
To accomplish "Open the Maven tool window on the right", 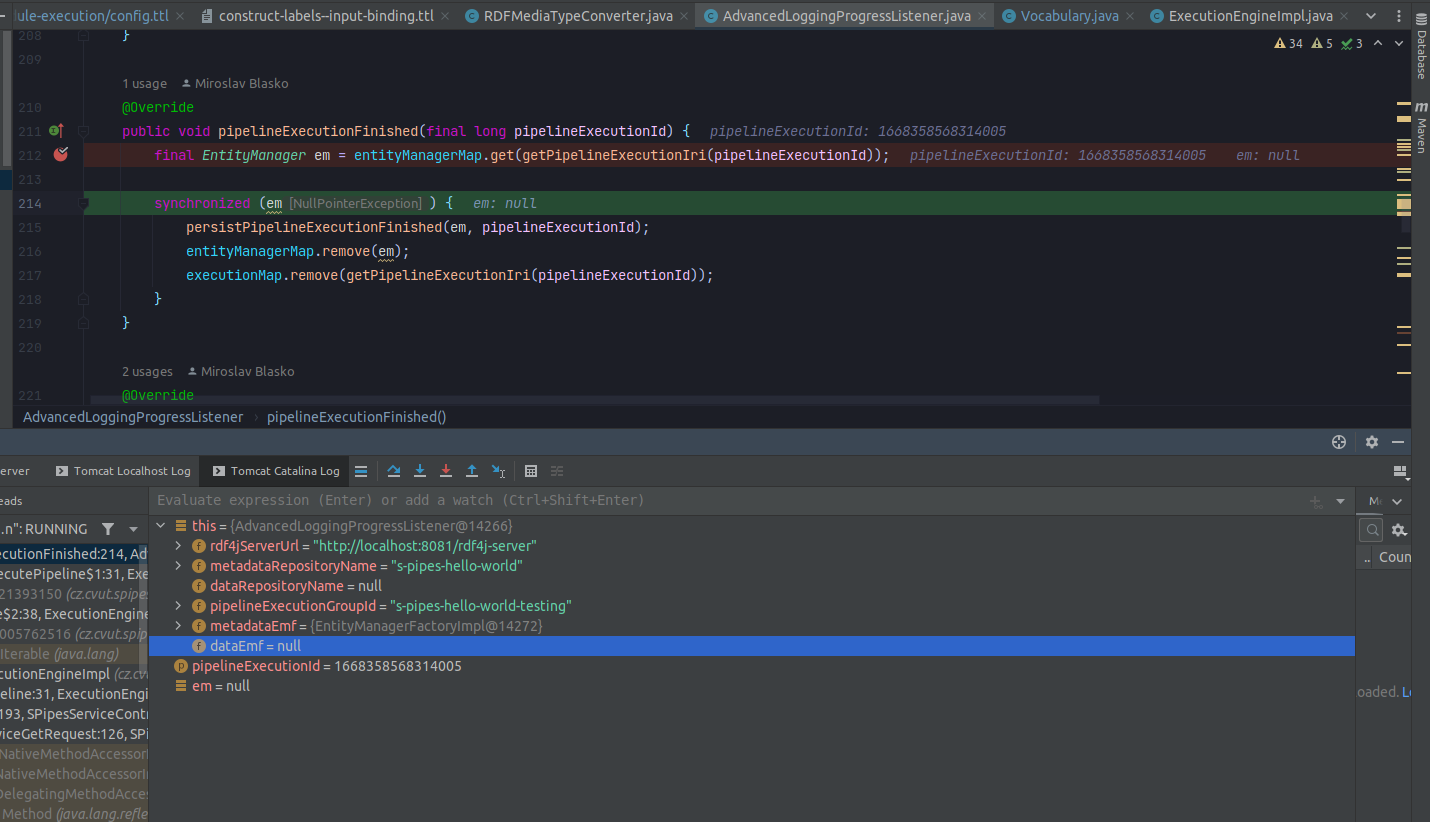I will (x=1421, y=138).
